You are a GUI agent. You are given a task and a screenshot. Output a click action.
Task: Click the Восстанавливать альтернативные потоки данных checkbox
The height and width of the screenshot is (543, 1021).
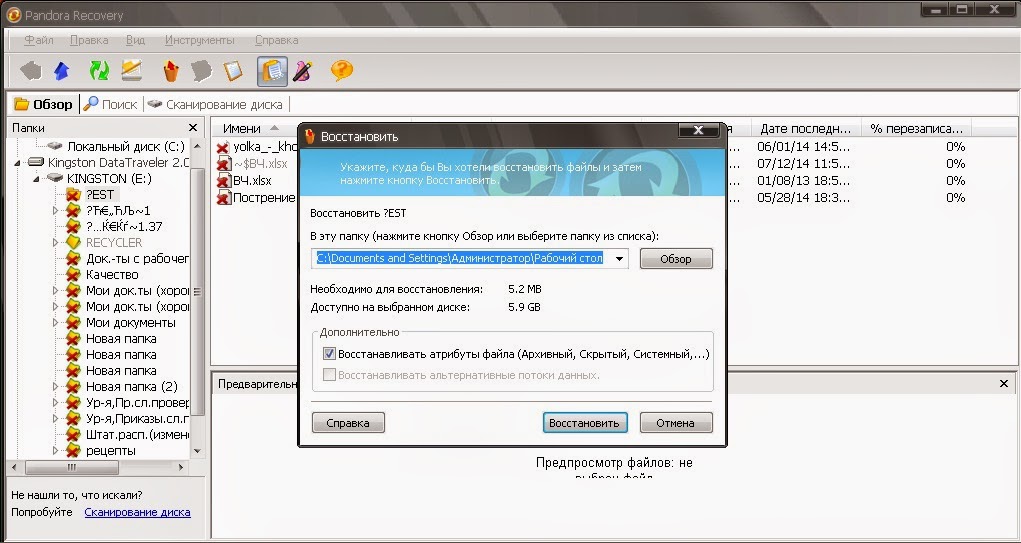pos(329,375)
